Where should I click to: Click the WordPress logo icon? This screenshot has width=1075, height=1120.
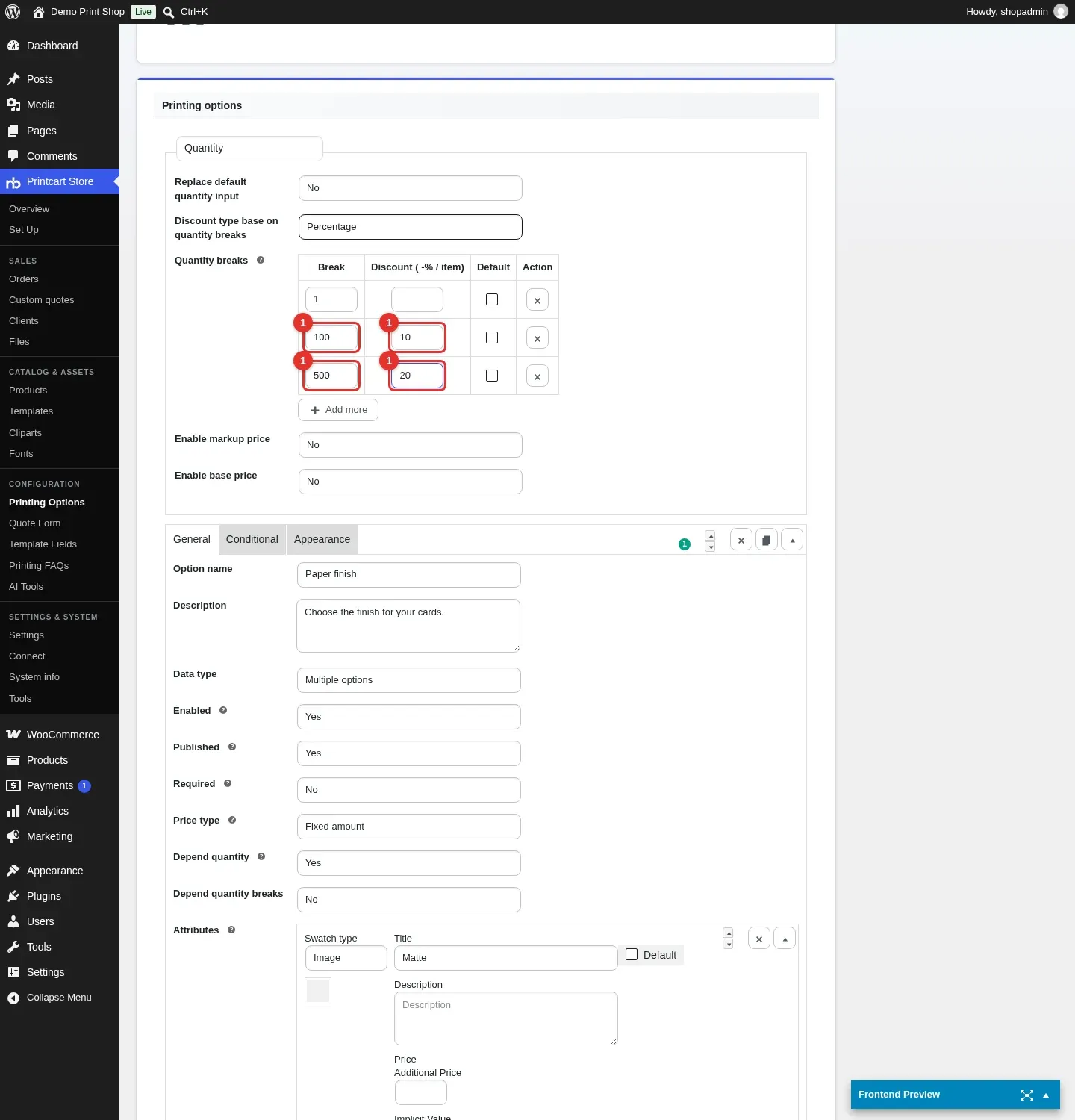pos(13,12)
